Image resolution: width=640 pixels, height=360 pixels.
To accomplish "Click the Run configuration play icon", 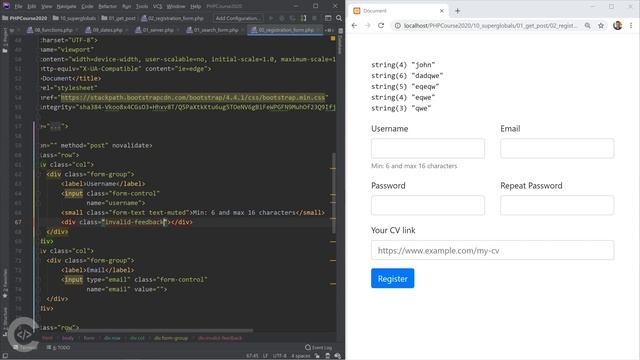I will click(x=271, y=18).
